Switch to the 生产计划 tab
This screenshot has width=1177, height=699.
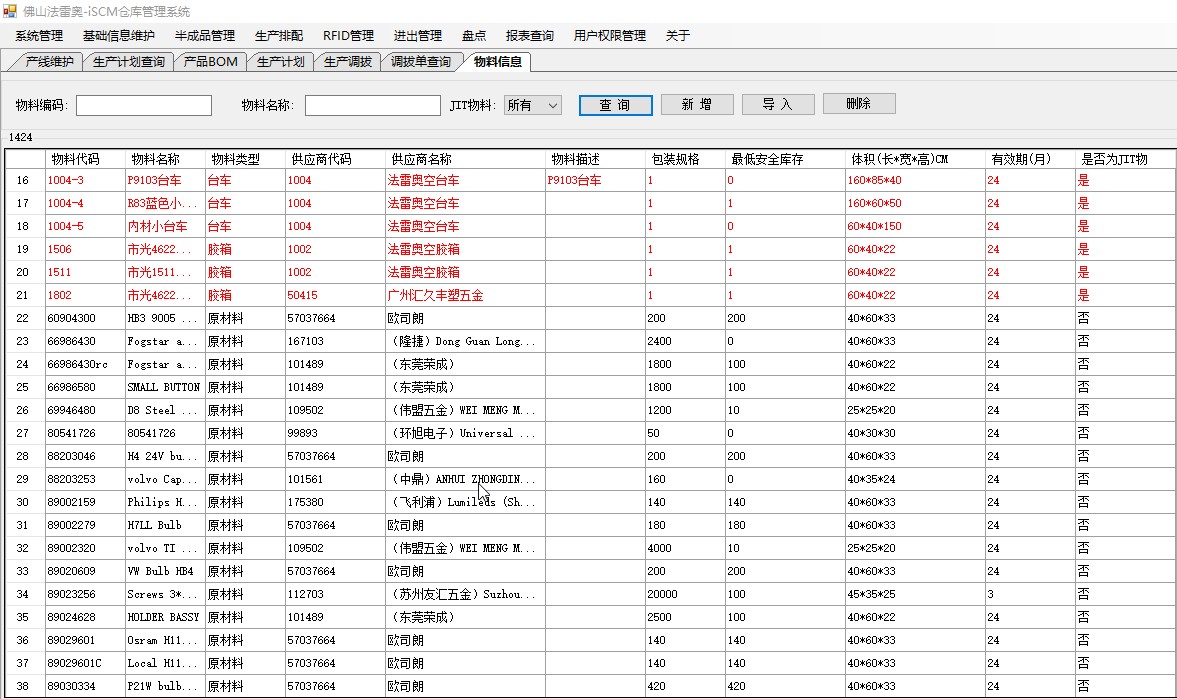pos(280,62)
